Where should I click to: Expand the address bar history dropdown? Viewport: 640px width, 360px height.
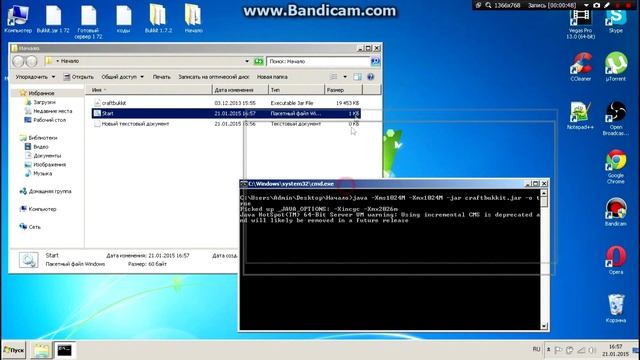(x=247, y=61)
